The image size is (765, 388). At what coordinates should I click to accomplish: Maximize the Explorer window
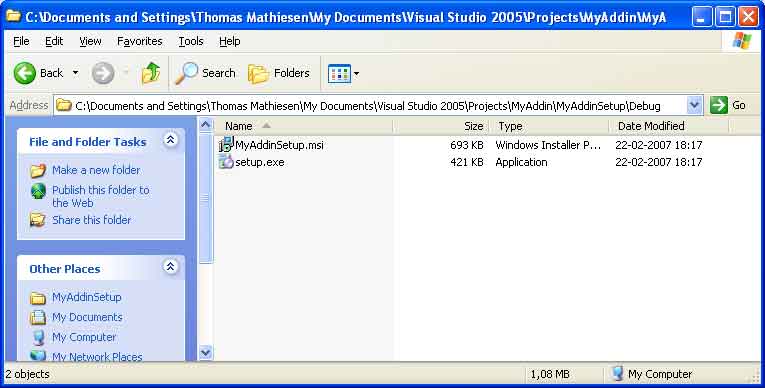click(x=725, y=17)
